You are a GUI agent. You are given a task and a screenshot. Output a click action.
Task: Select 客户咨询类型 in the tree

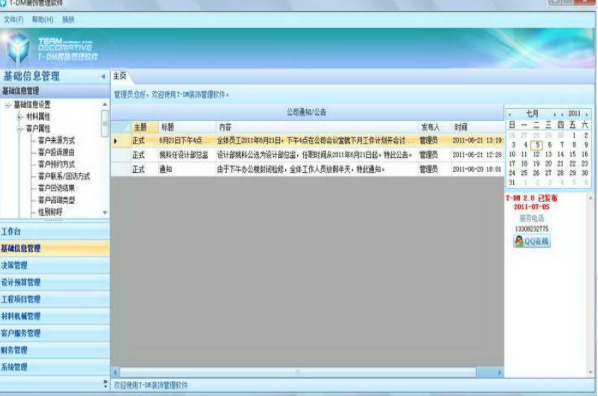click(56, 200)
